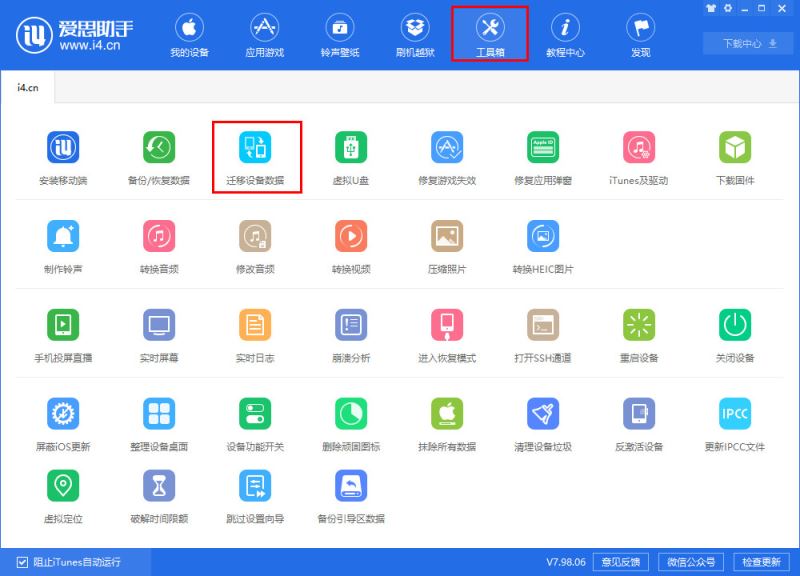
Task: Open skin shirt icon in title bar
Action: pos(710,8)
